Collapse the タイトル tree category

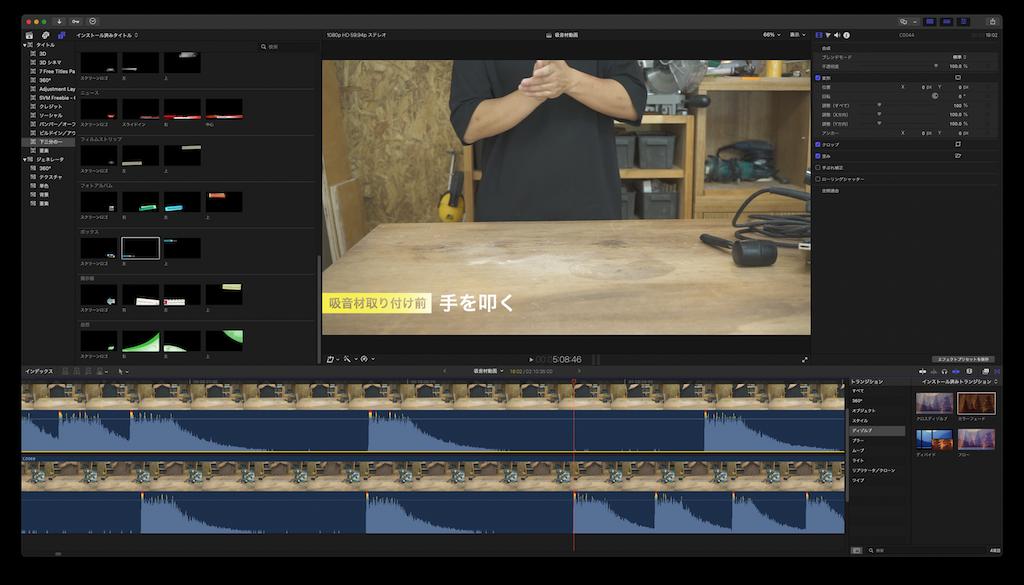(25, 45)
